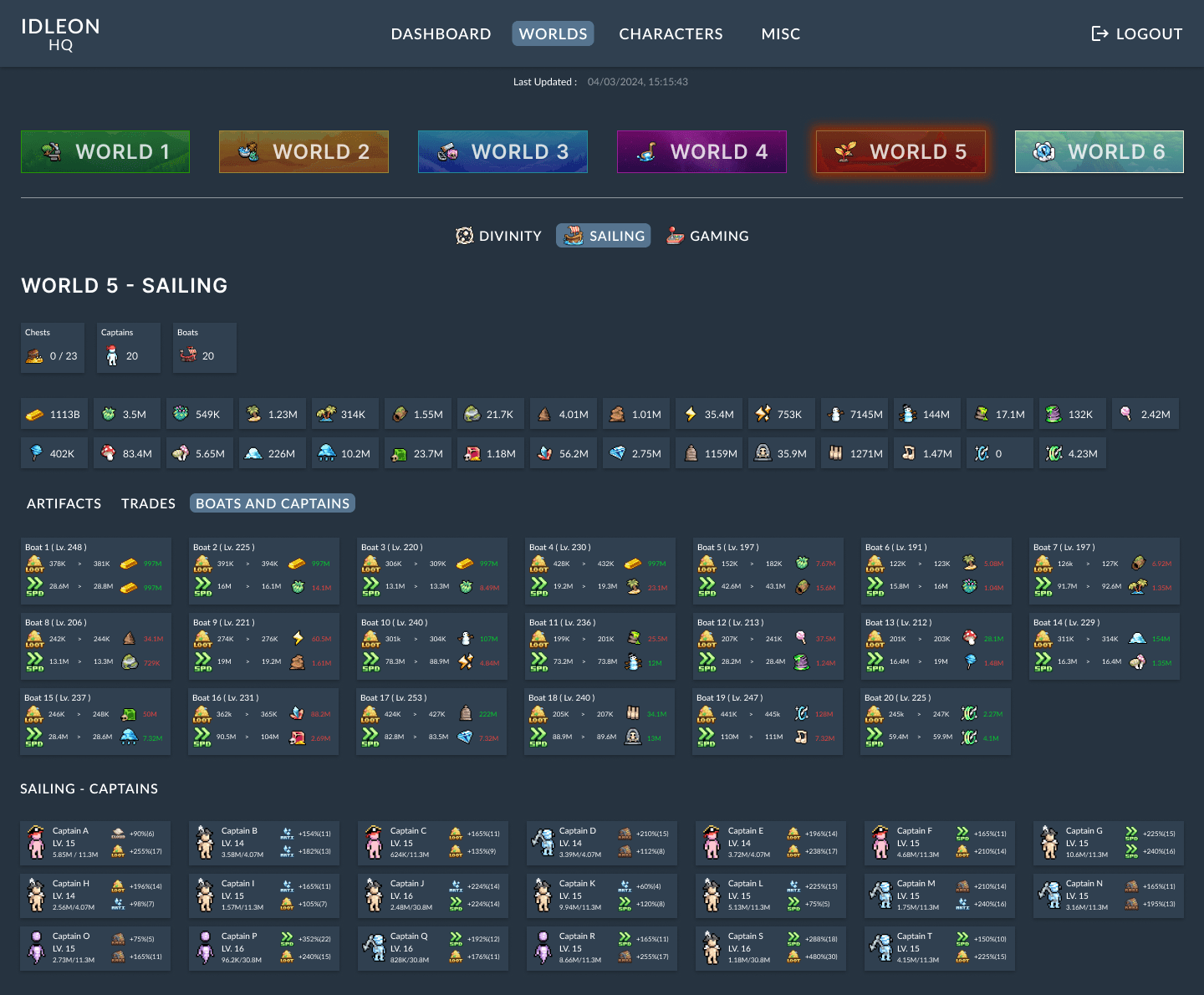Click the loot icon with 2.42M
The height and width of the screenshot is (995, 1204).
click(x=1126, y=414)
